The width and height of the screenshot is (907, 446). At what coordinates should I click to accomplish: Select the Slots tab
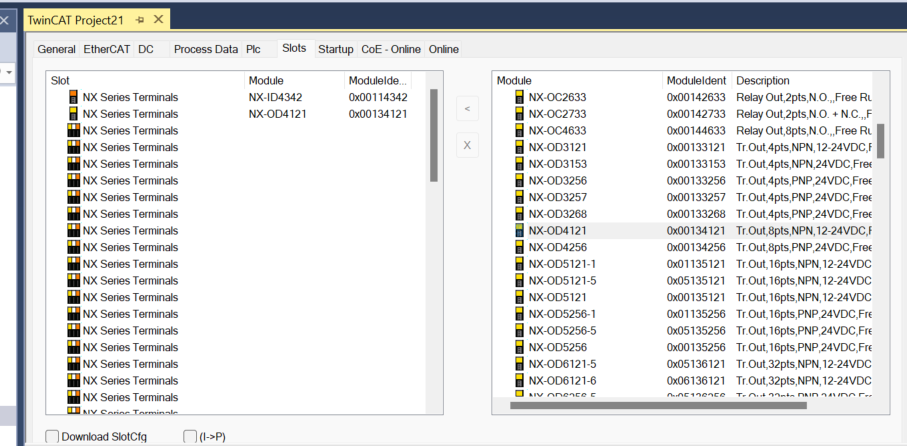(x=294, y=48)
